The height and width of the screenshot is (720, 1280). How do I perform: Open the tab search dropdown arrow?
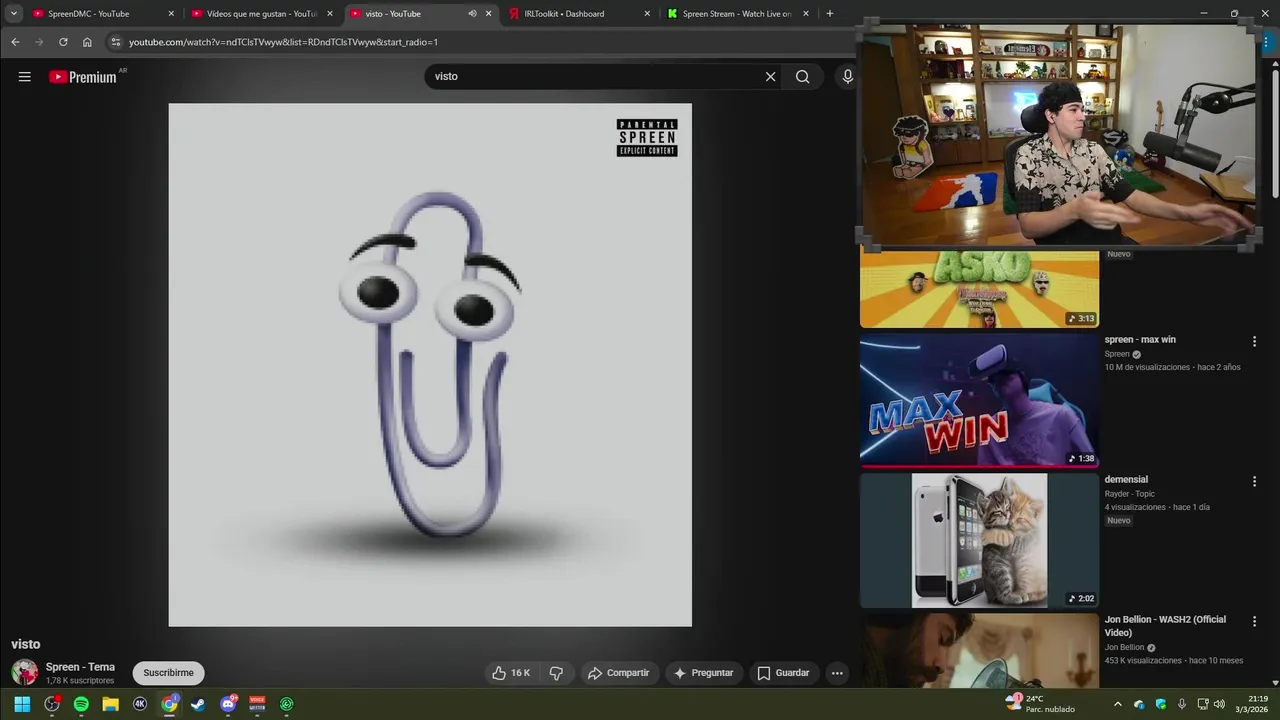(13, 14)
